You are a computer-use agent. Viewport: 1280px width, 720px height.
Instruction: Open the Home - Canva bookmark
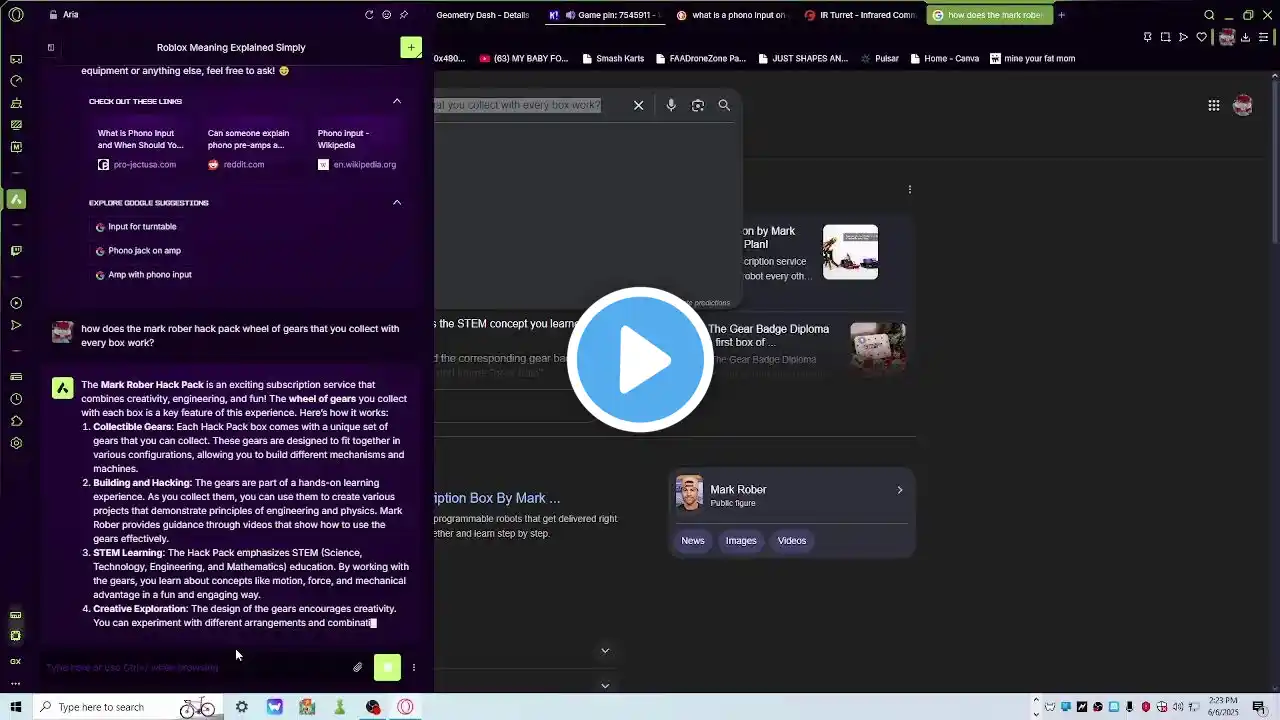tap(944, 59)
